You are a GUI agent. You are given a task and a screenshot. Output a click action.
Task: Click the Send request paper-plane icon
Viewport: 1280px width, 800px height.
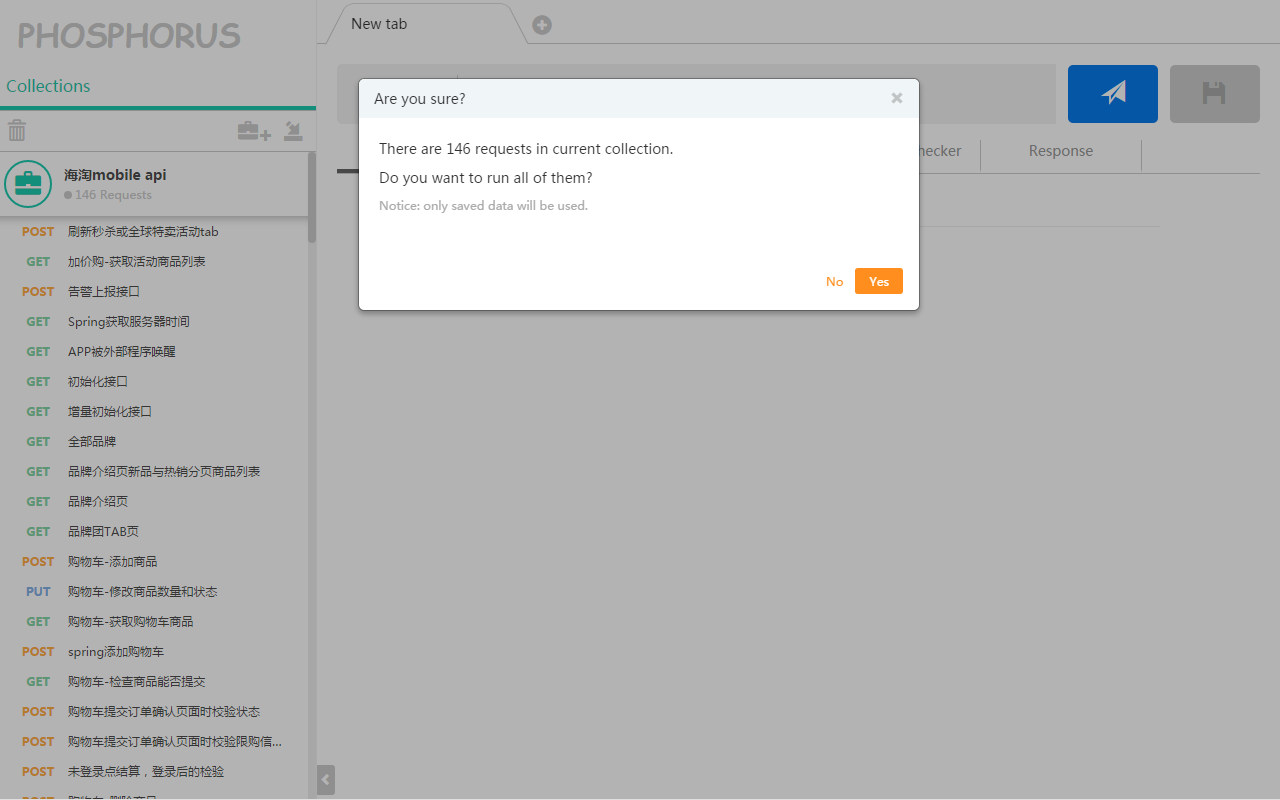(1113, 94)
